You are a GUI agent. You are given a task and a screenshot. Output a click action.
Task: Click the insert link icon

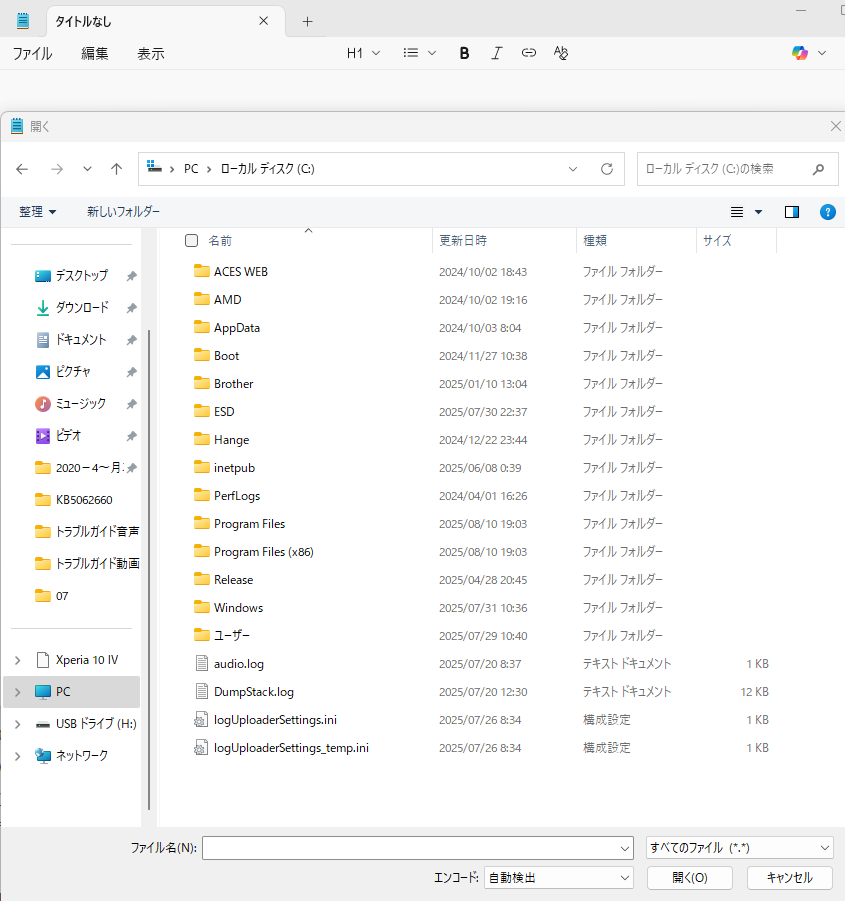[528, 53]
